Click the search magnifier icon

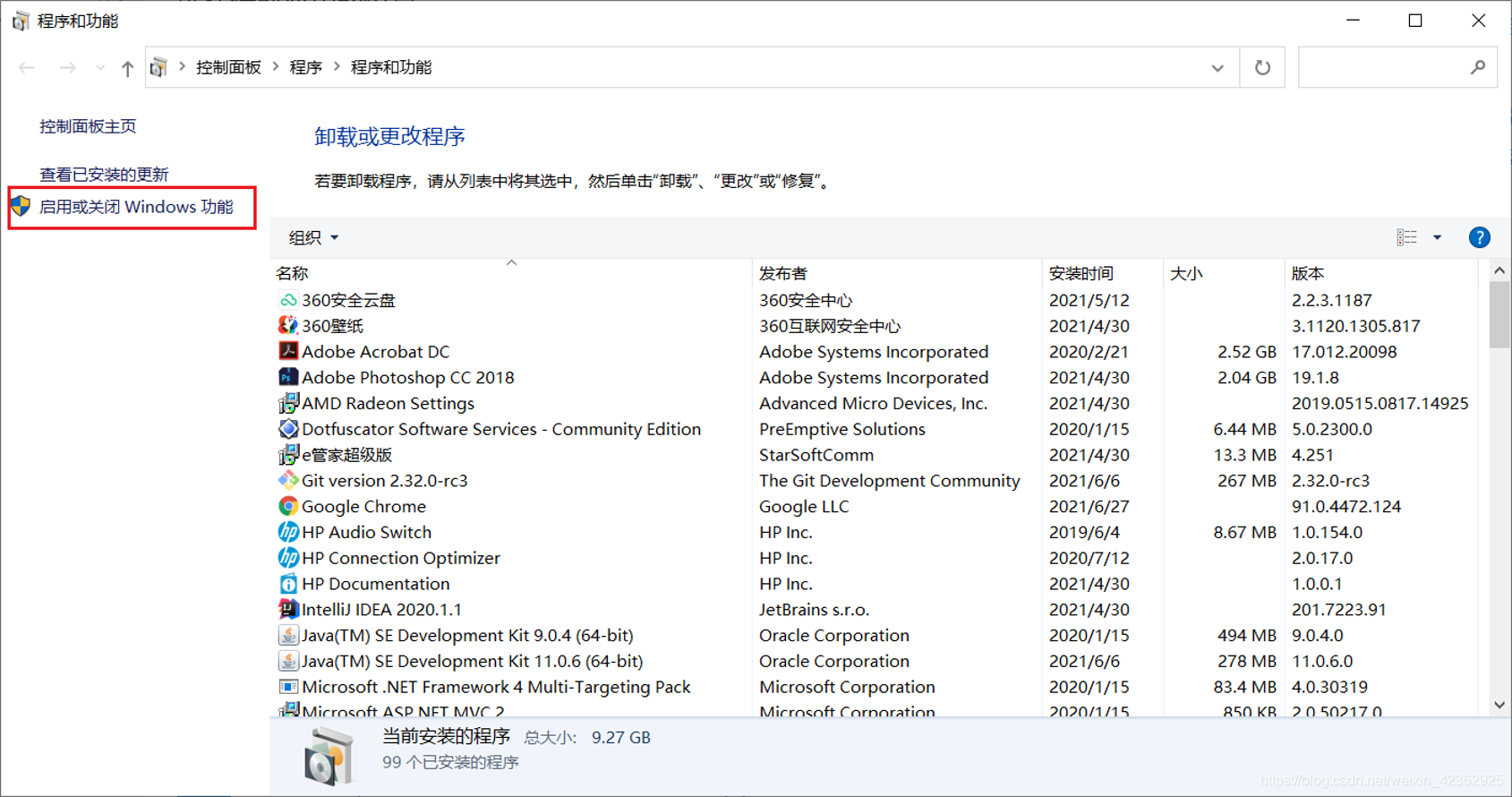[x=1477, y=67]
